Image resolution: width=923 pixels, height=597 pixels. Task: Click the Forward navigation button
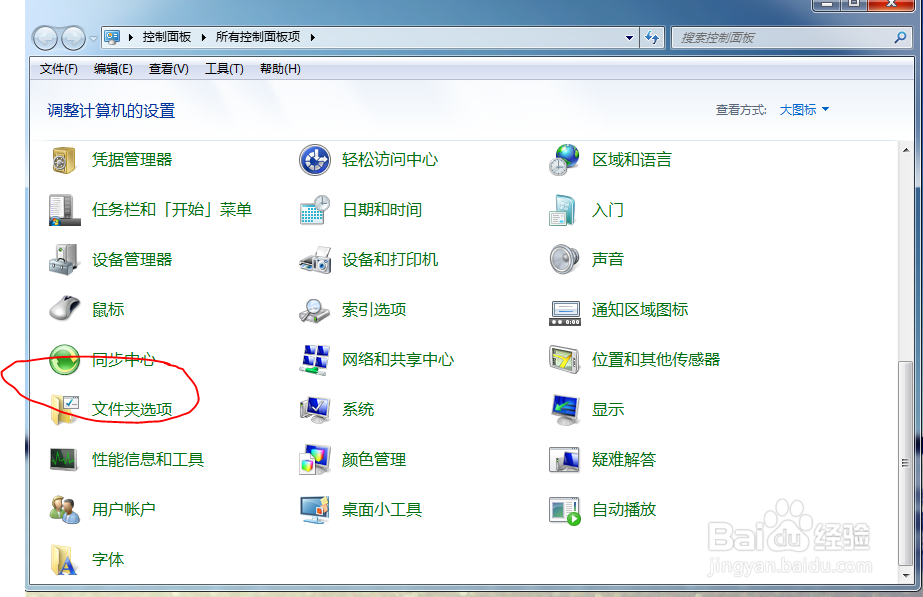pos(74,38)
